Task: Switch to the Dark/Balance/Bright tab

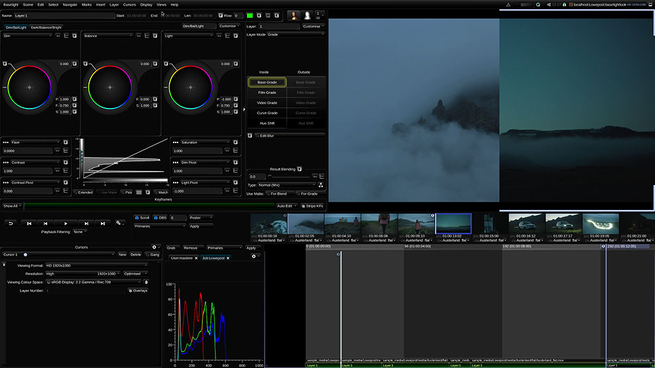Action: coord(46,27)
